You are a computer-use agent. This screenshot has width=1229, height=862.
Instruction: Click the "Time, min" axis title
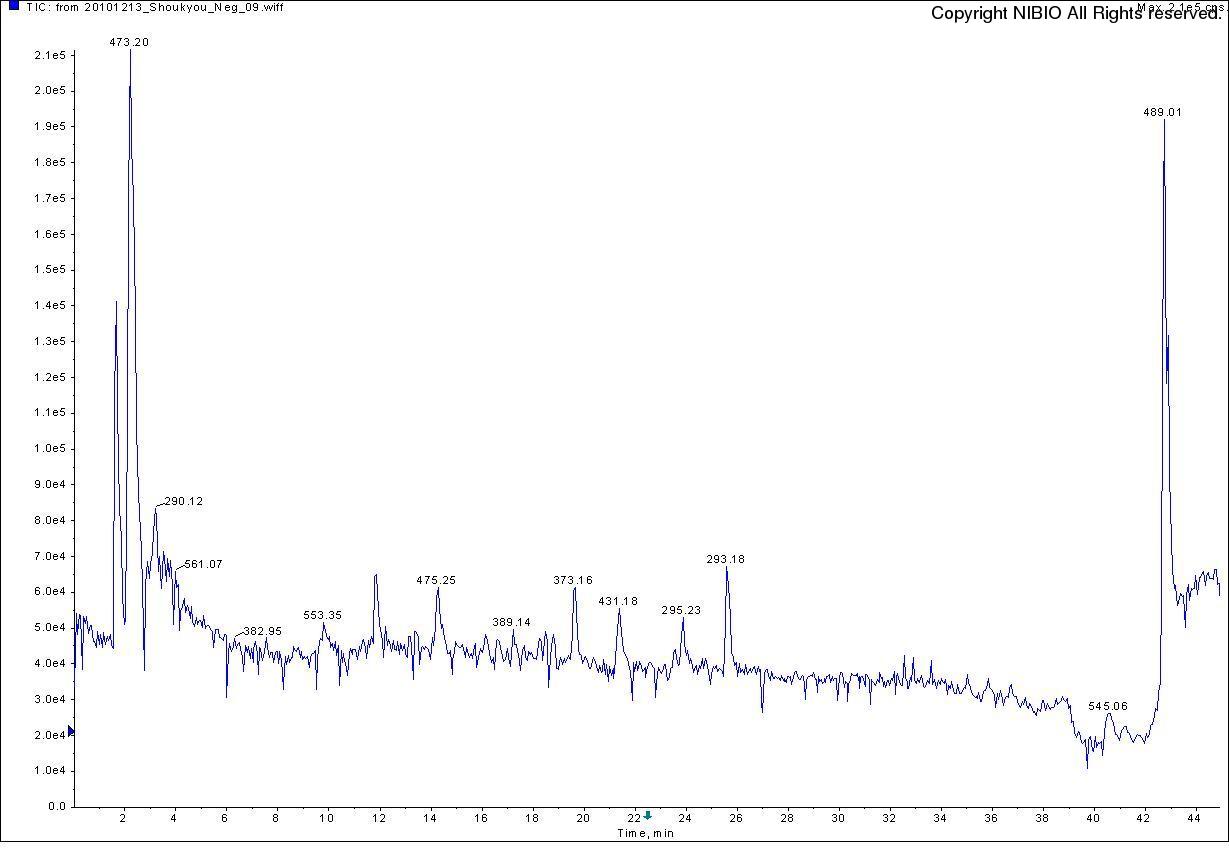(x=644, y=833)
